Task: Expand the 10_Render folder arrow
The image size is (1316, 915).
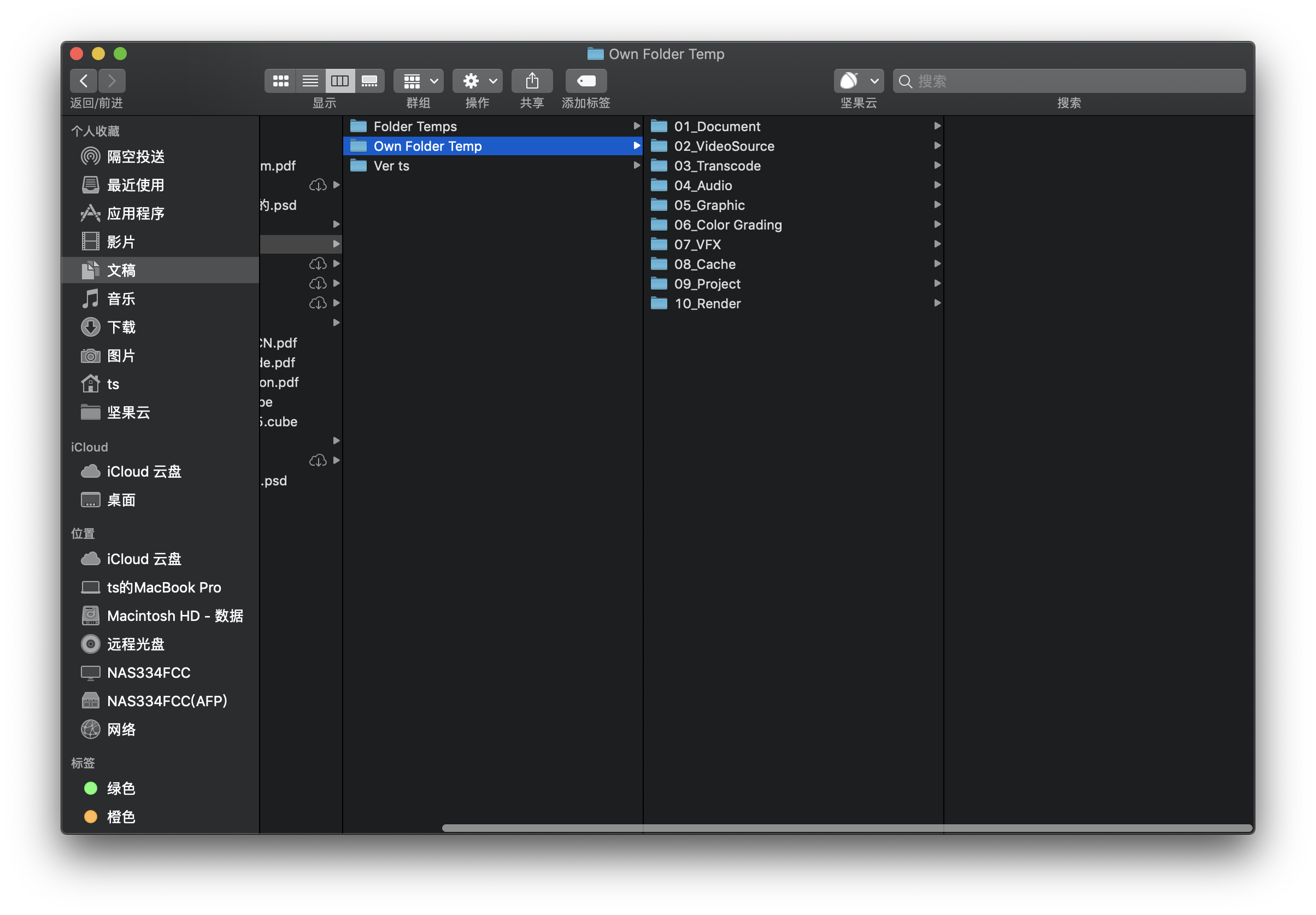Action: [937, 303]
